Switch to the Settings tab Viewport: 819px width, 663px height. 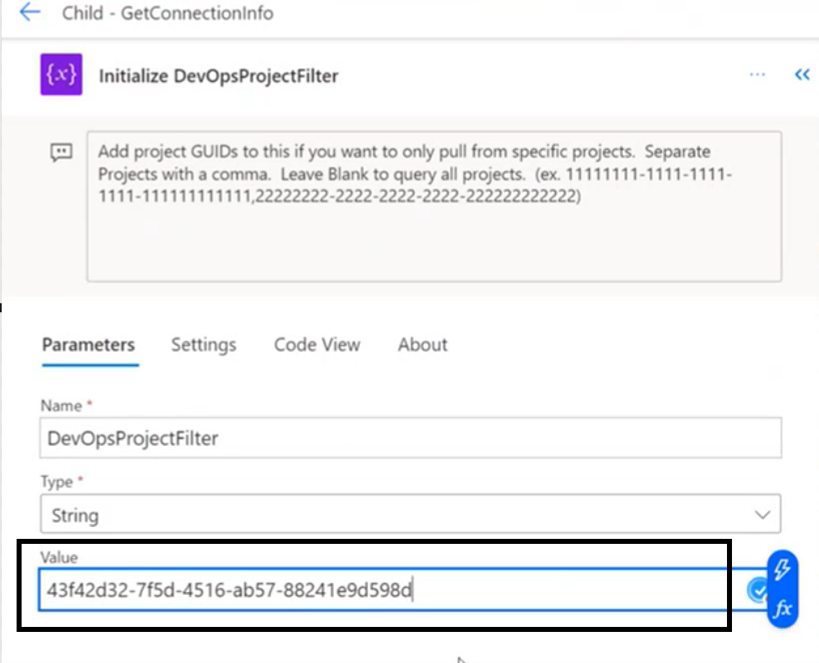coord(203,344)
